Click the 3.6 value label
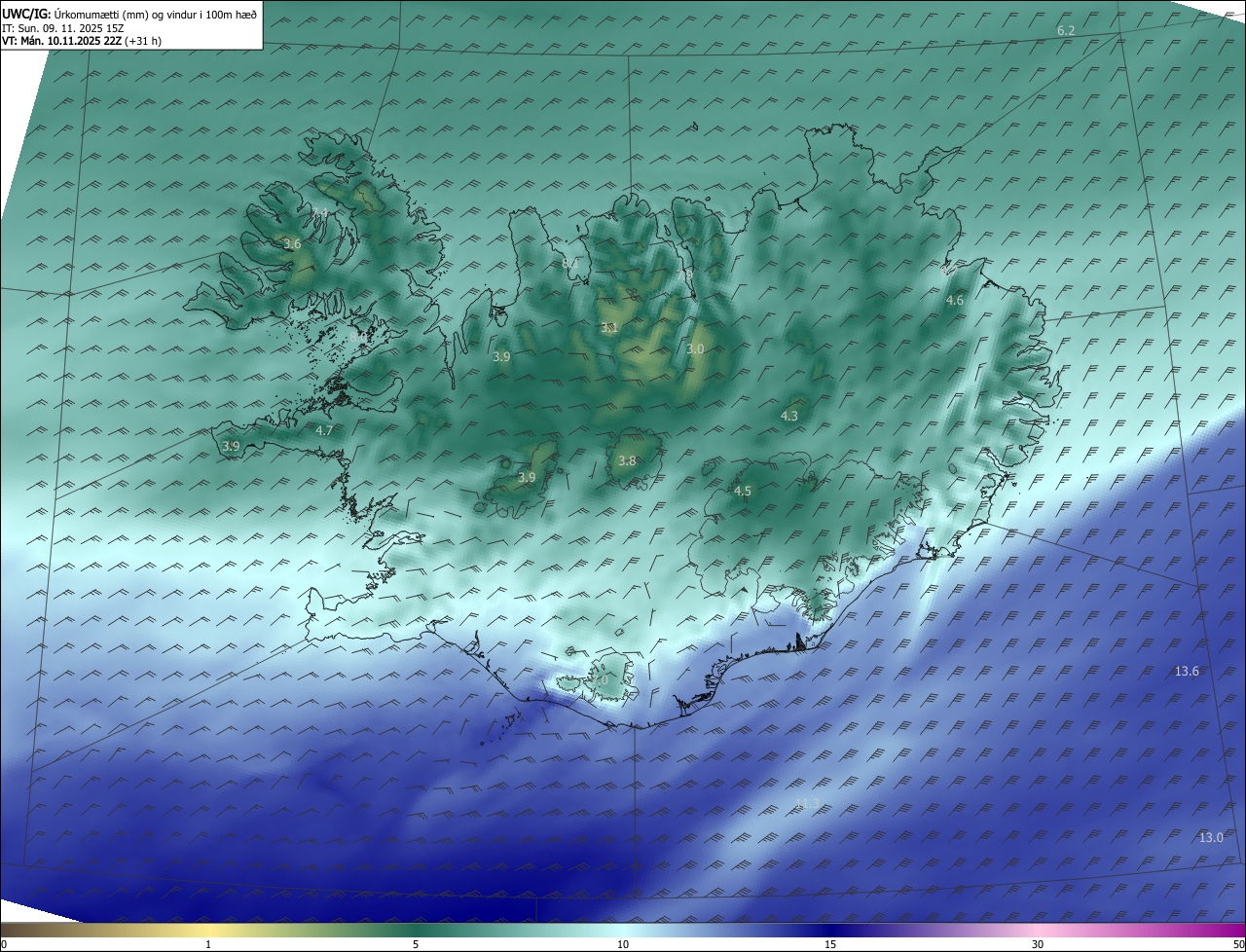1246x952 pixels. [x=292, y=244]
